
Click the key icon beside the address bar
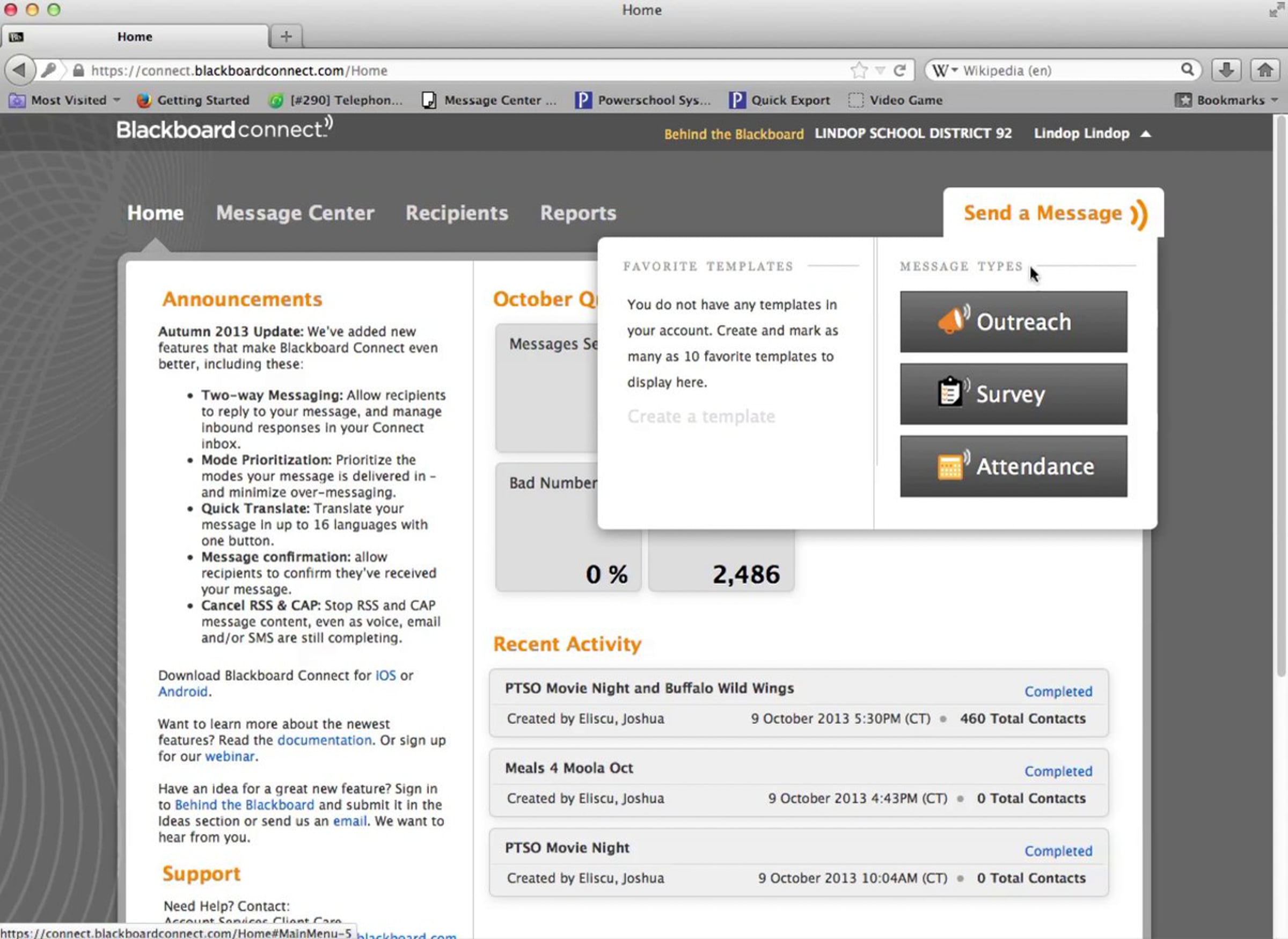coord(49,70)
